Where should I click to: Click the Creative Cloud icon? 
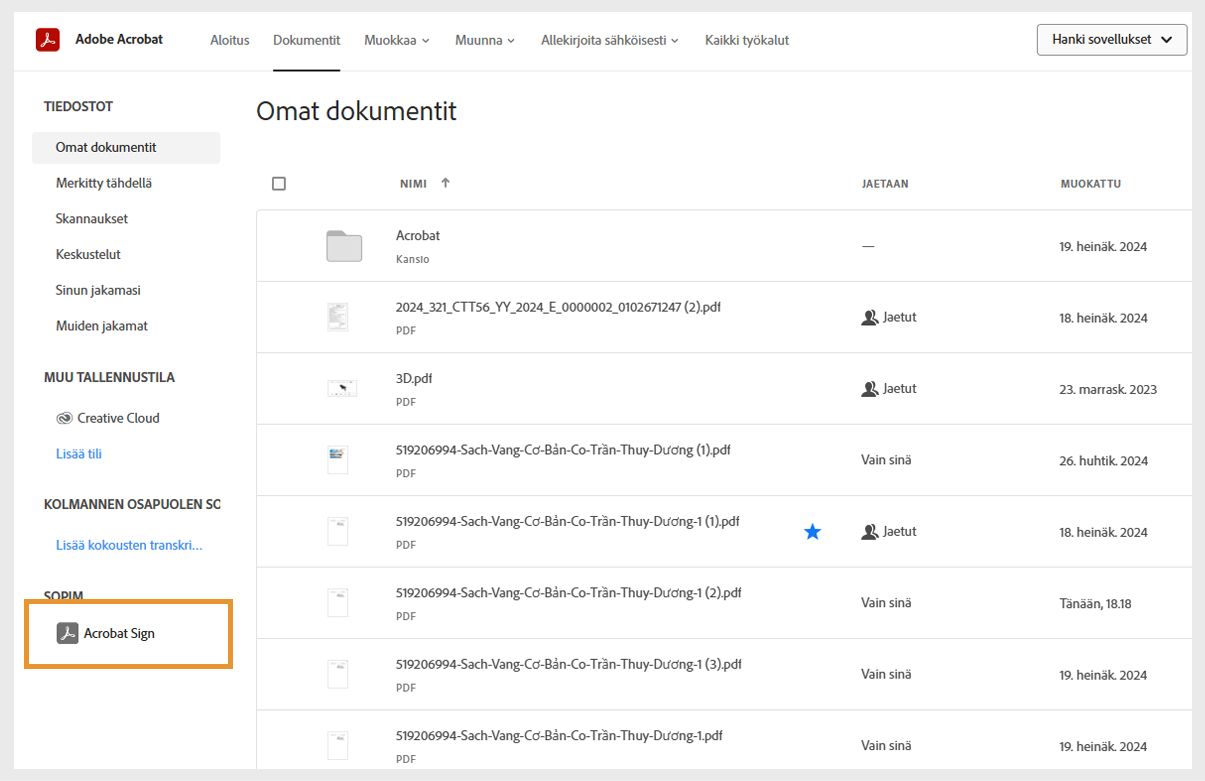(x=65, y=418)
